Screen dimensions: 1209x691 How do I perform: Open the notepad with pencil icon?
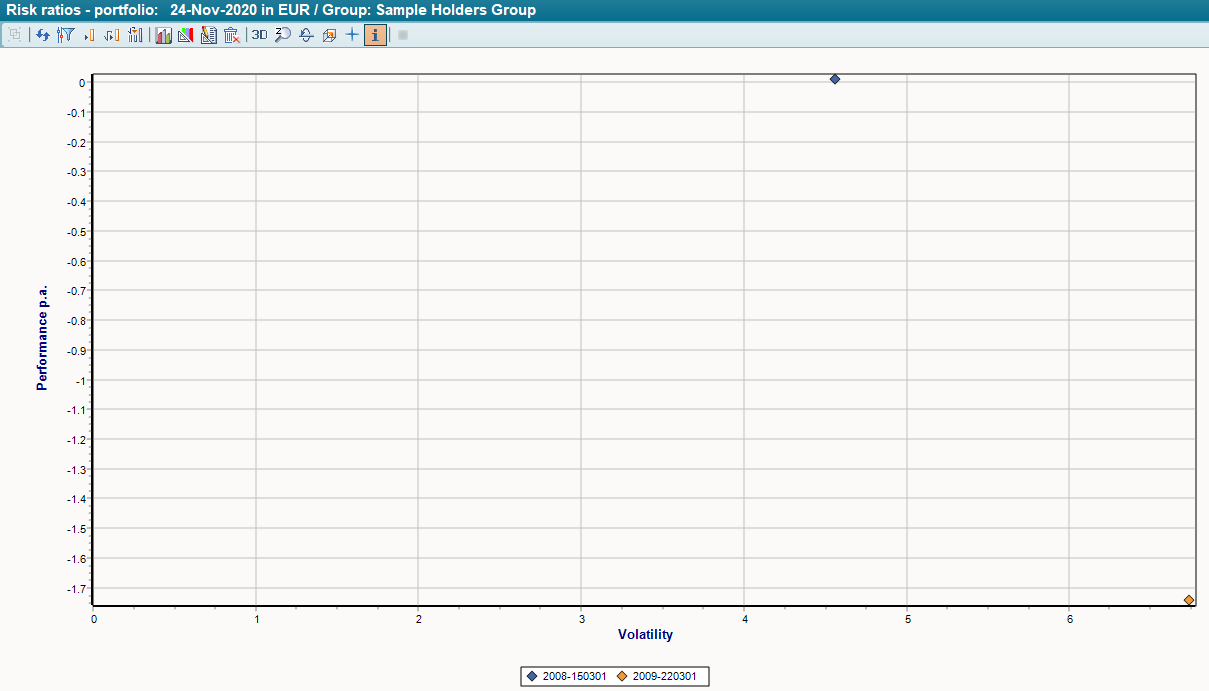[208, 35]
